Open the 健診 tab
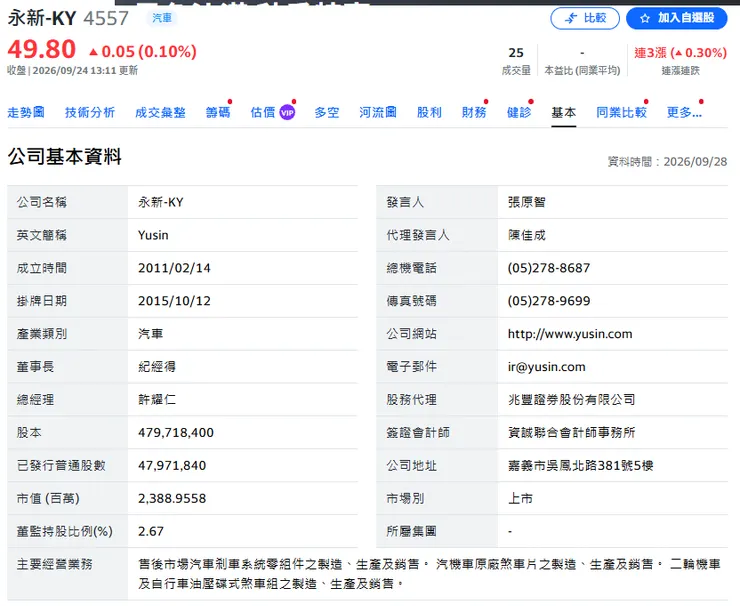 tap(519, 112)
